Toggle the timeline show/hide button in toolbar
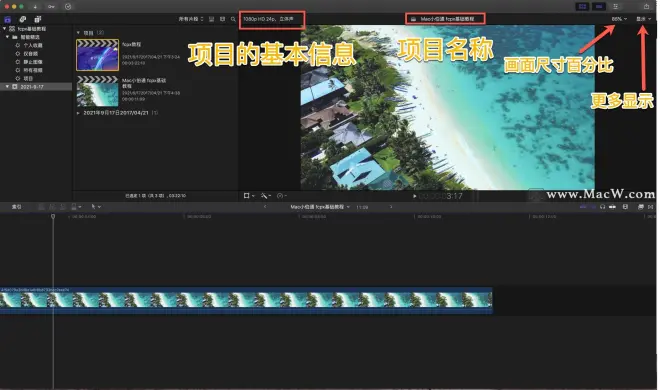660x390 pixels. (x=599, y=6)
